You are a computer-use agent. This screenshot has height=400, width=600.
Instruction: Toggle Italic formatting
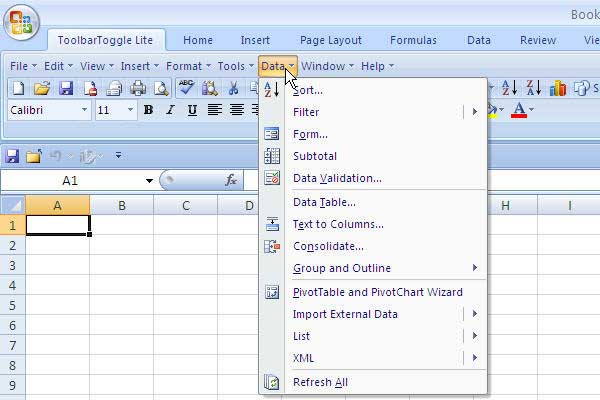pyautogui.click(x=170, y=110)
